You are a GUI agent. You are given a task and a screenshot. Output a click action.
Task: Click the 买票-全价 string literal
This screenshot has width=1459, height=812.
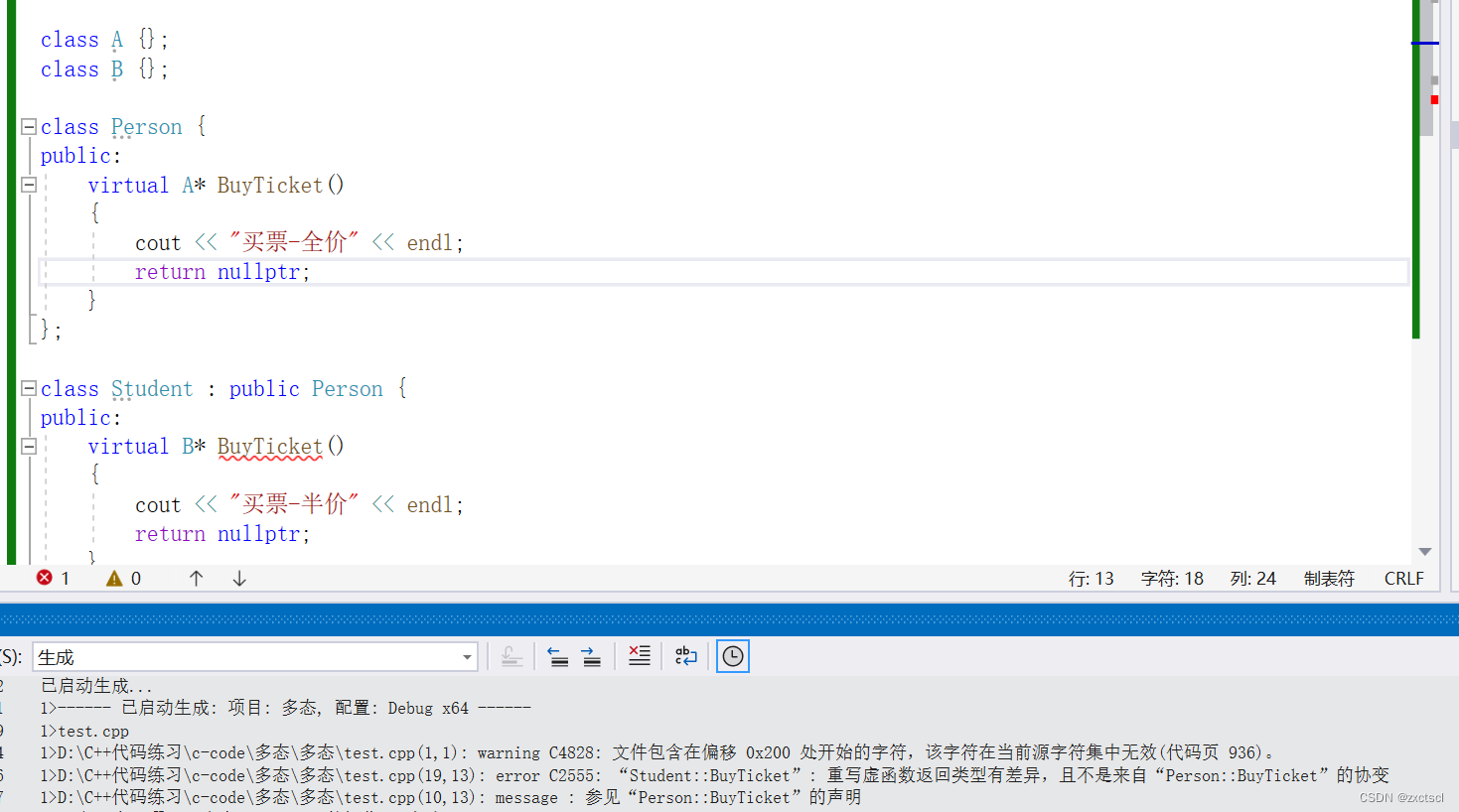coord(294,242)
